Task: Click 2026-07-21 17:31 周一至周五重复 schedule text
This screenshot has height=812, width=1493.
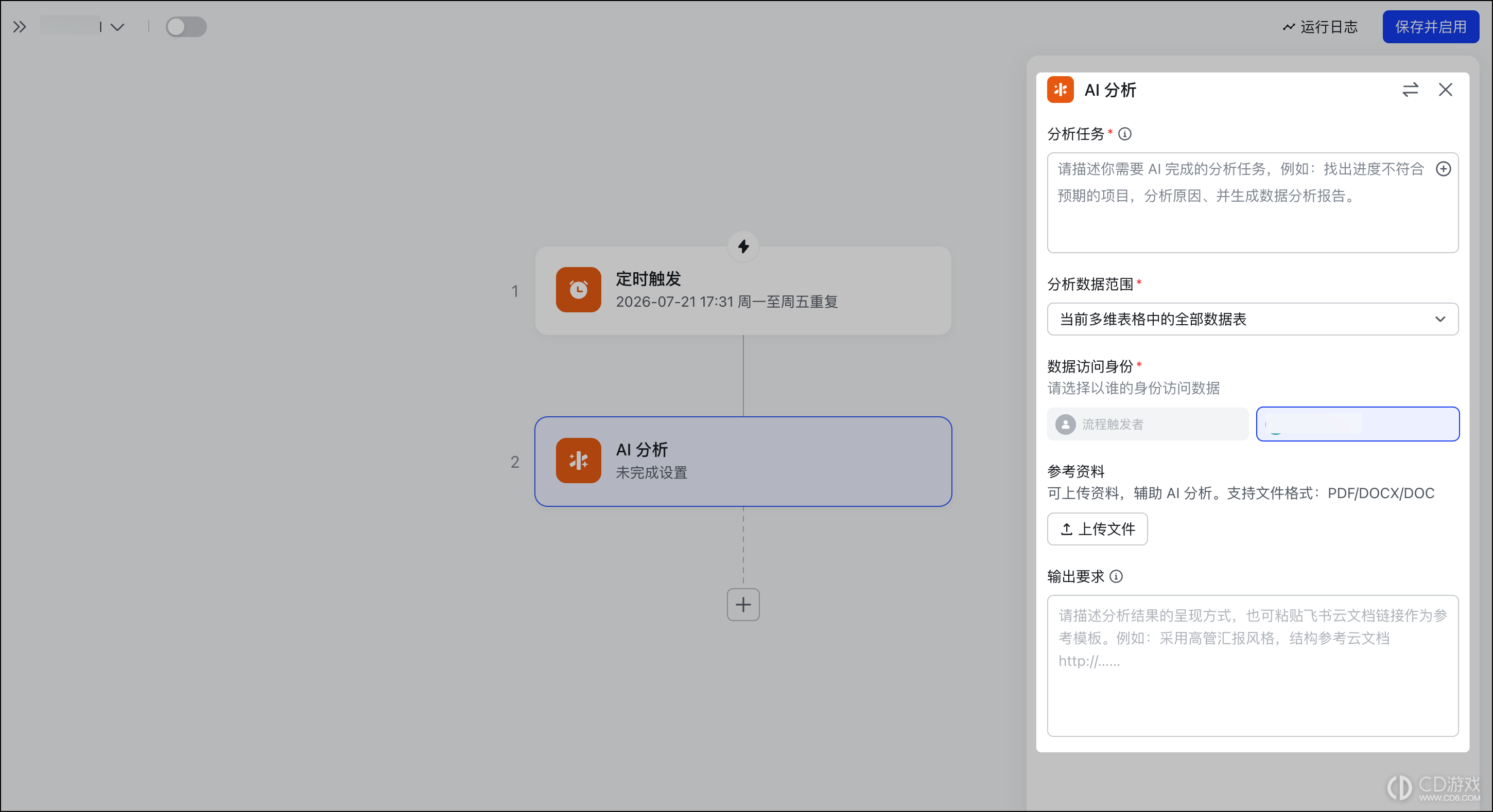Action: click(x=727, y=302)
